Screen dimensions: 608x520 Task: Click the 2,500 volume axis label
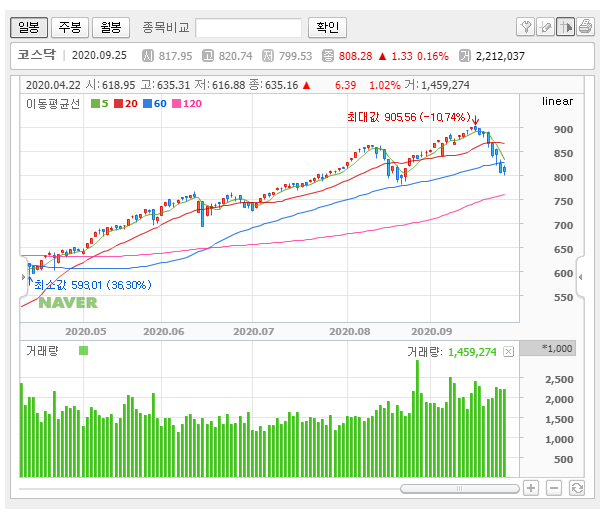coord(559,380)
